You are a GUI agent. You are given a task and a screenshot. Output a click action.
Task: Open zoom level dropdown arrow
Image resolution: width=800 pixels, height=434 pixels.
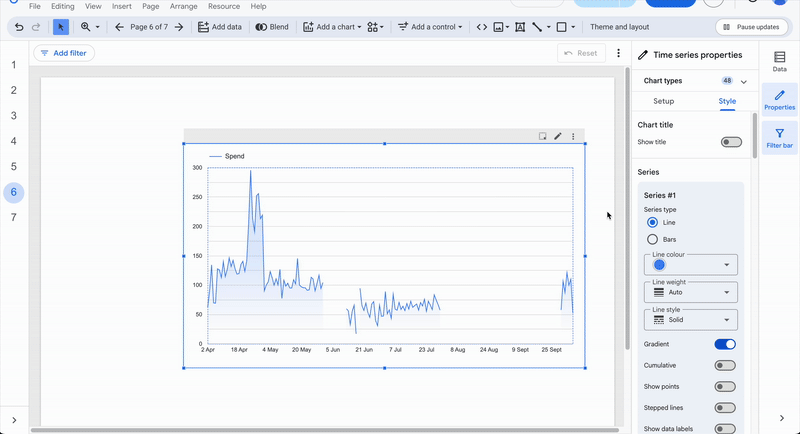(97, 27)
